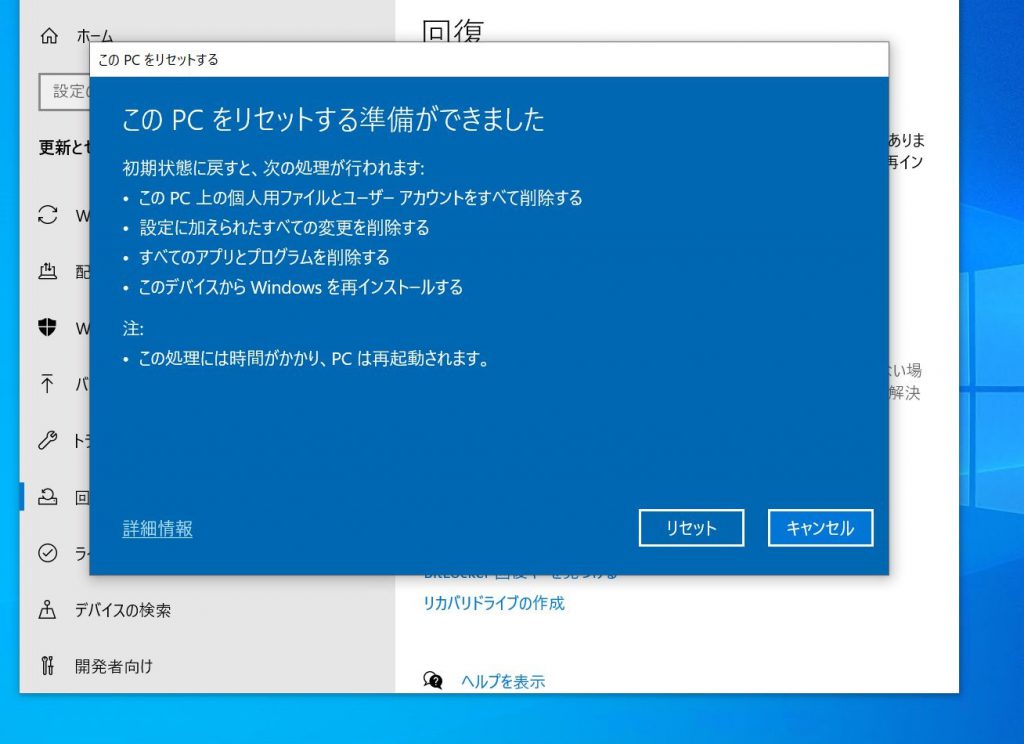Image resolution: width=1024 pixels, height=744 pixels.
Task: Click the 注: label in the dialog
Action: pyautogui.click(x=133, y=329)
